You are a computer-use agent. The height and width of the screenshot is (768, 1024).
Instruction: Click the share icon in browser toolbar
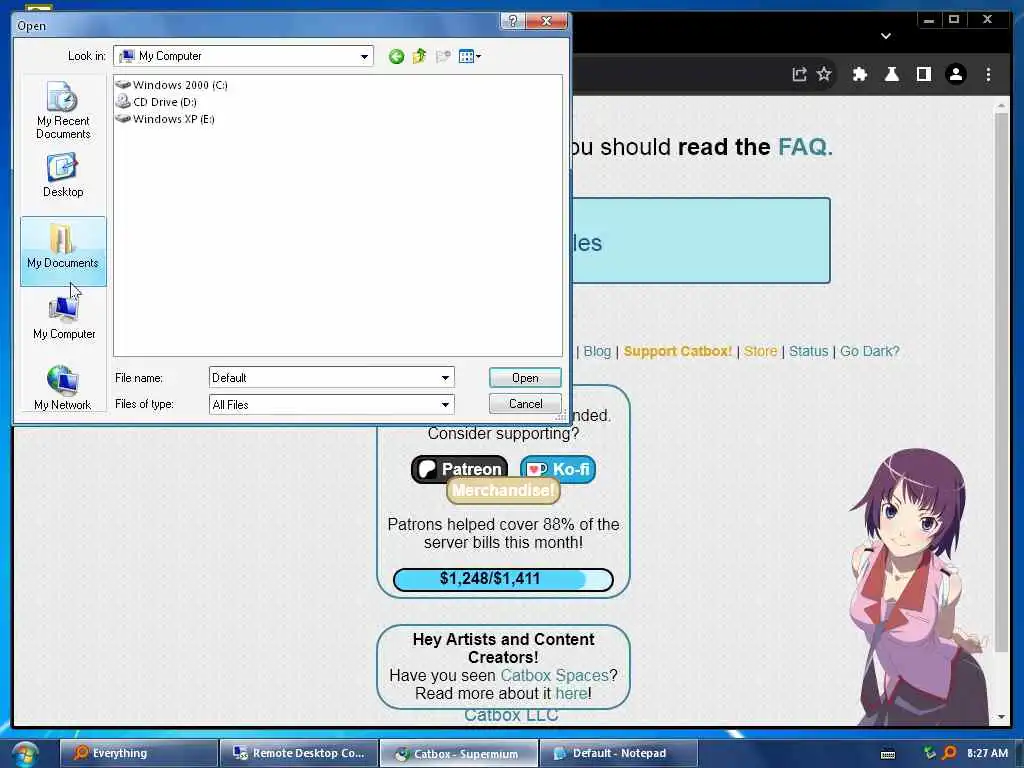click(799, 74)
